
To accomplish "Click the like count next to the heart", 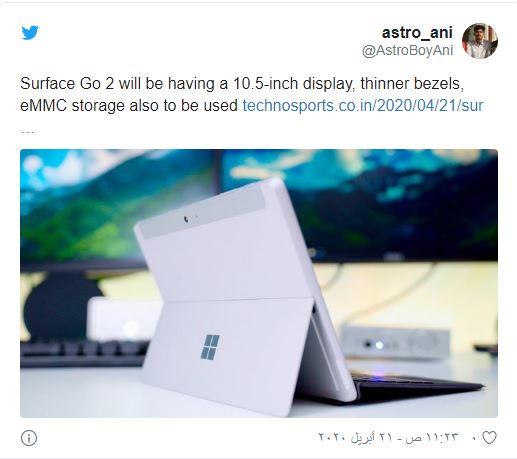I will (x=474, y=438).
